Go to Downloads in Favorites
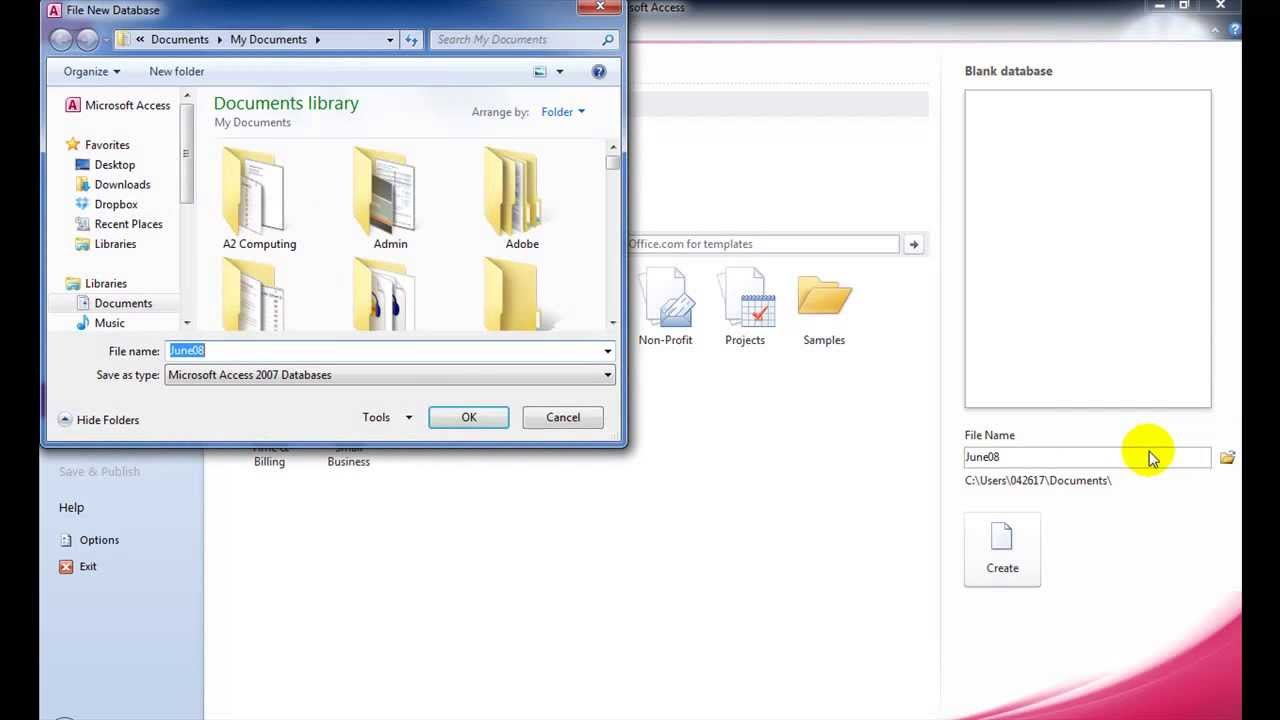The image size is (1280, 720). [x=113, y=184]
